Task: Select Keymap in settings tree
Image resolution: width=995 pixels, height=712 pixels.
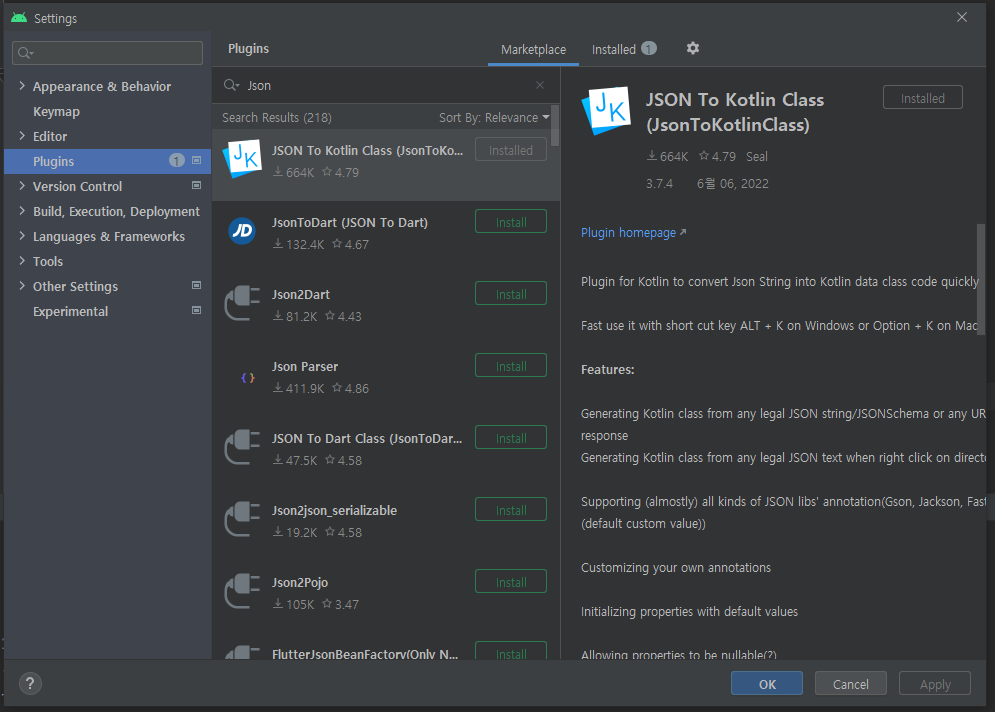Action: pyautogui.click(x=56, y=111)
